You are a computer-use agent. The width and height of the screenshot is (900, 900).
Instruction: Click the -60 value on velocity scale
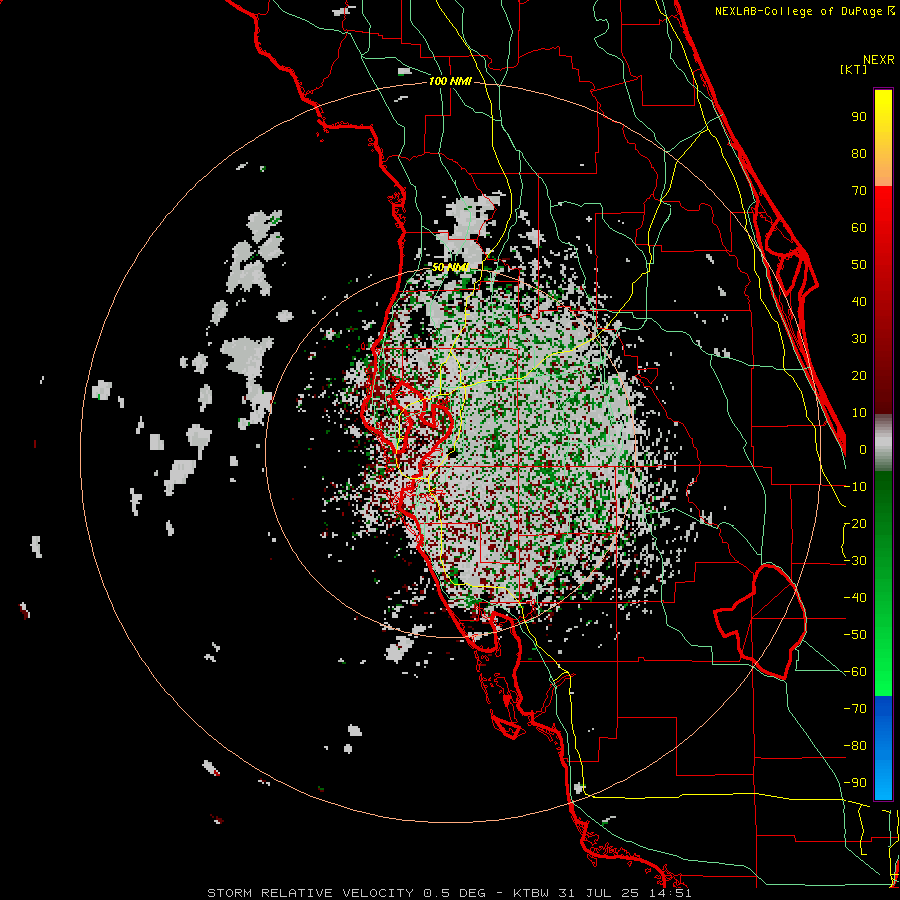(x=855, y=672)
